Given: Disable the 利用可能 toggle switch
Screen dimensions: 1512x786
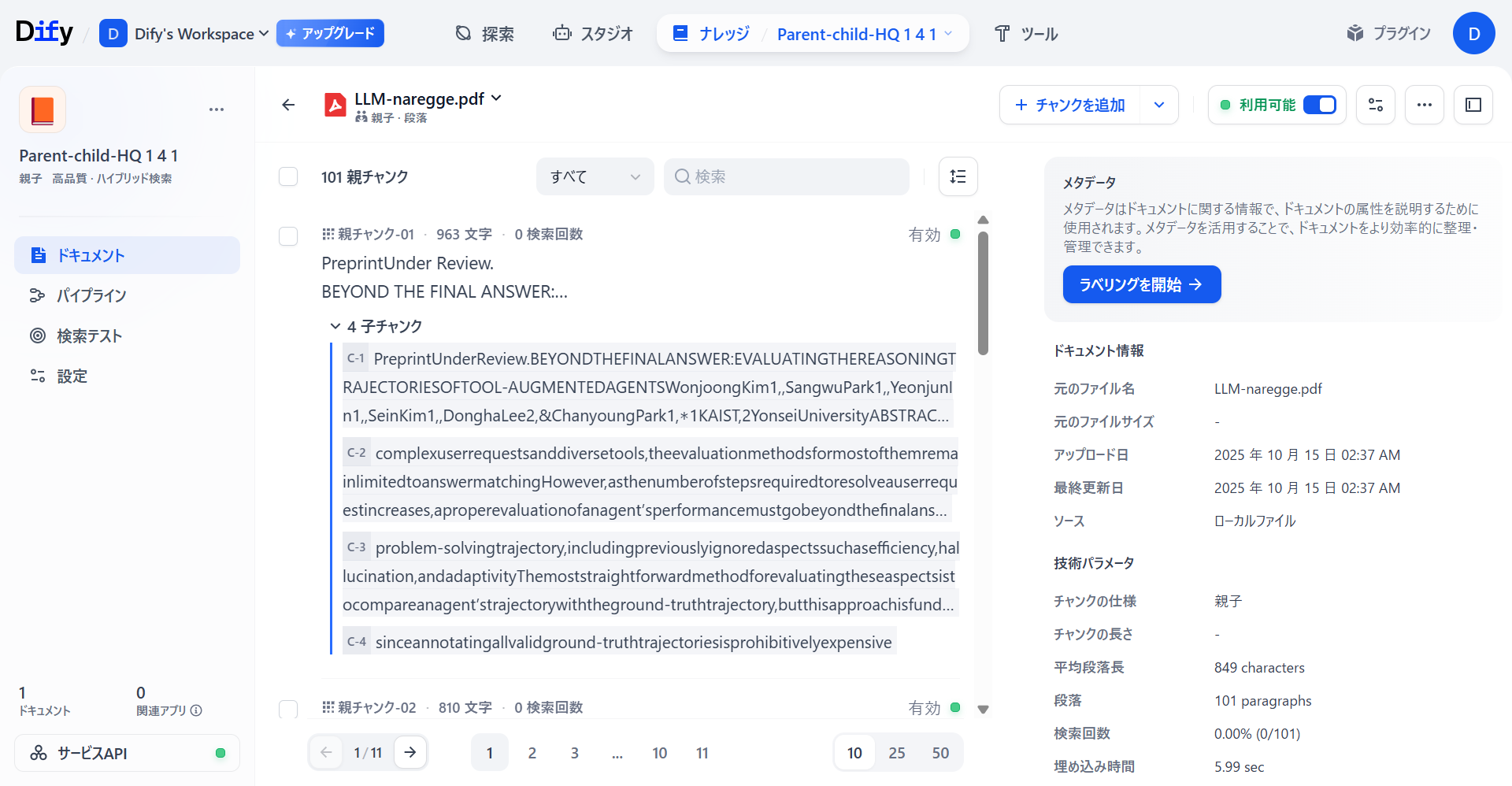Looking at the screenshot, I should pyautogui.click(x=1319, y=105).
